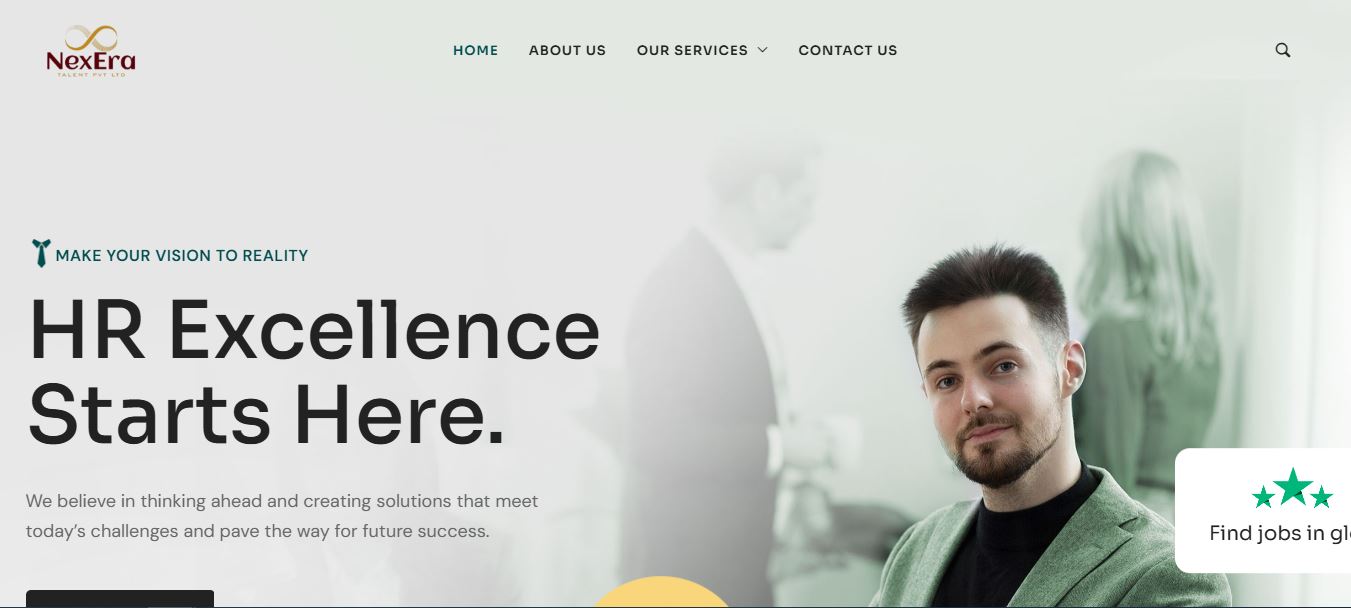Open search with the magnifier icon

tap(1283, 50)
